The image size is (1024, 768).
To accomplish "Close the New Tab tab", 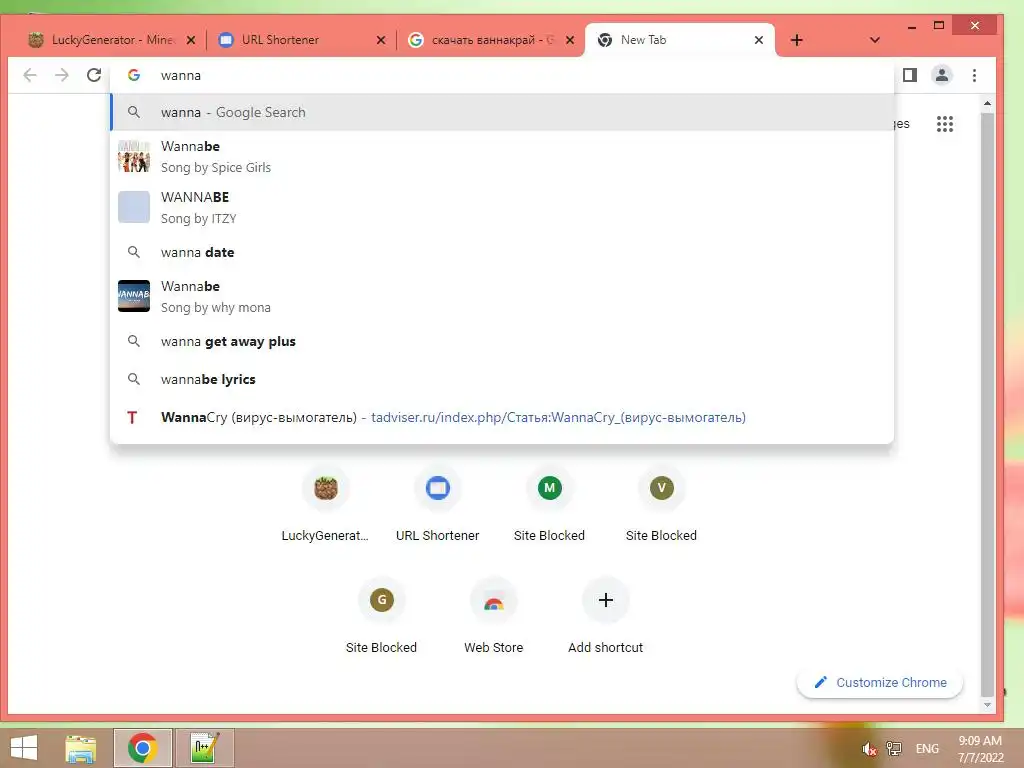I will coord(758,40).
